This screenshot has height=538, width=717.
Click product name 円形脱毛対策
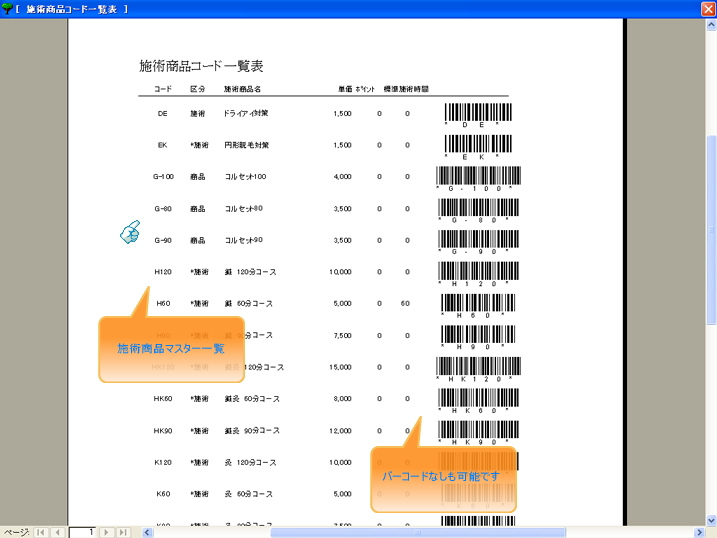(246, 145)
